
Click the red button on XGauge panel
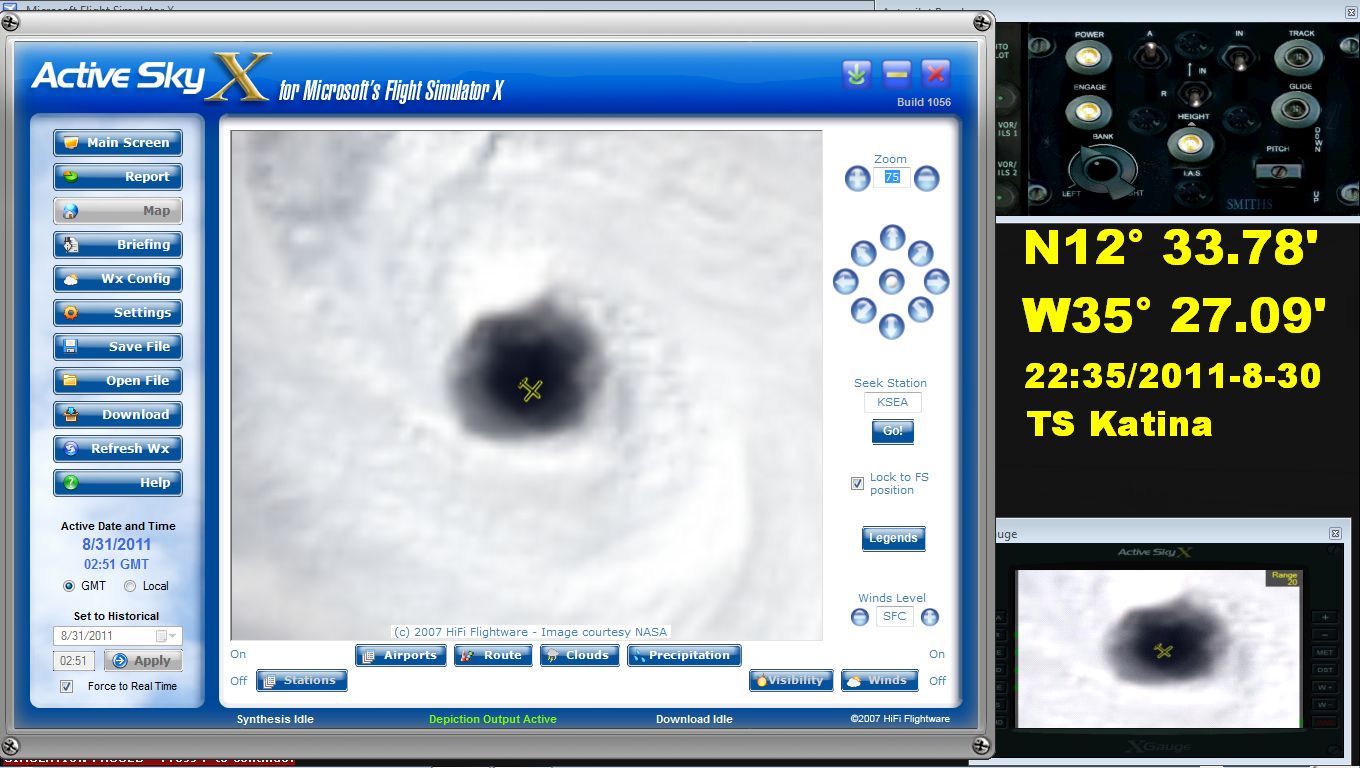click(x=1324, y=721)
